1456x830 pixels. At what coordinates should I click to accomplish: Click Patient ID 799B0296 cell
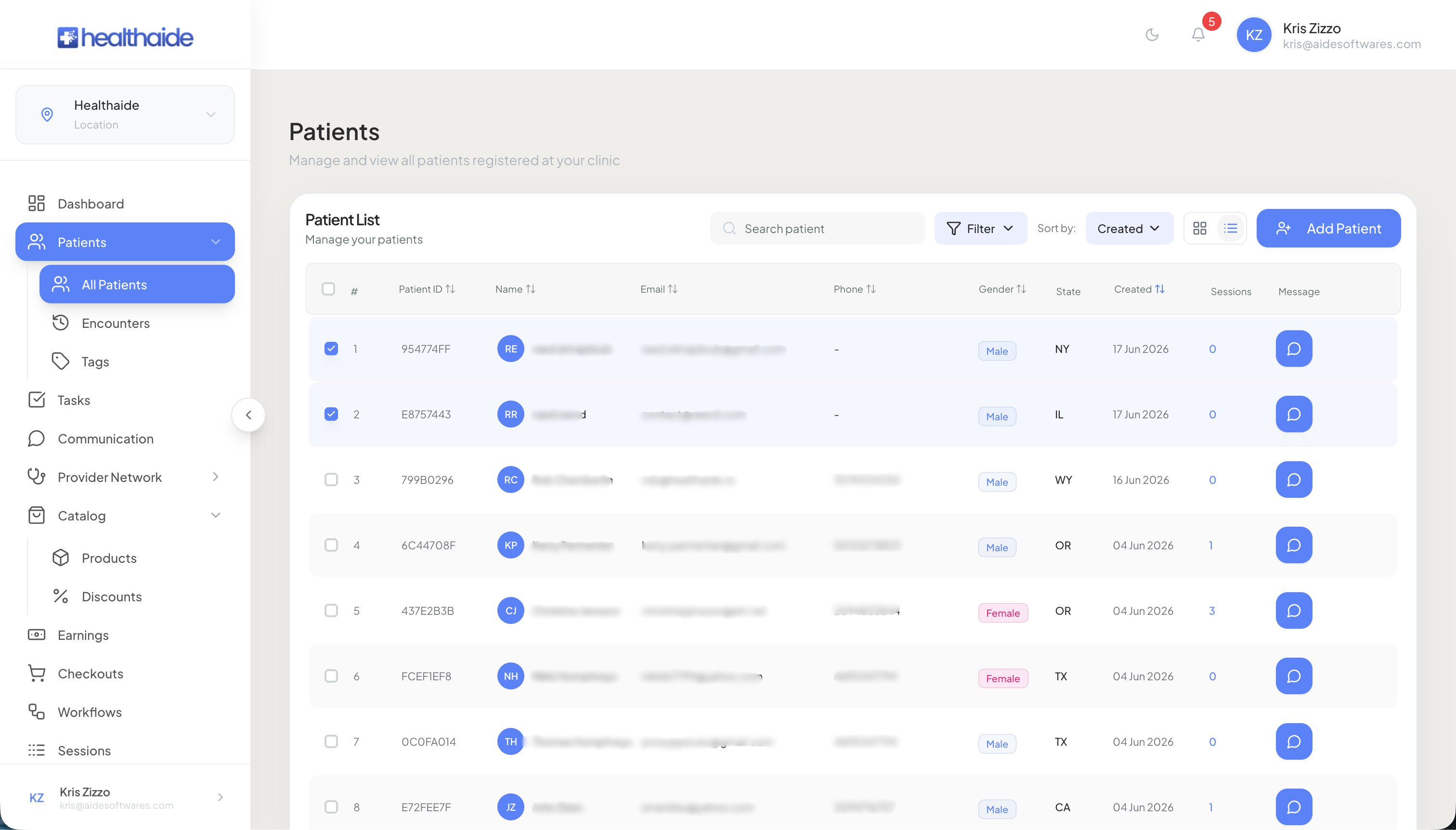coord(427,480)
